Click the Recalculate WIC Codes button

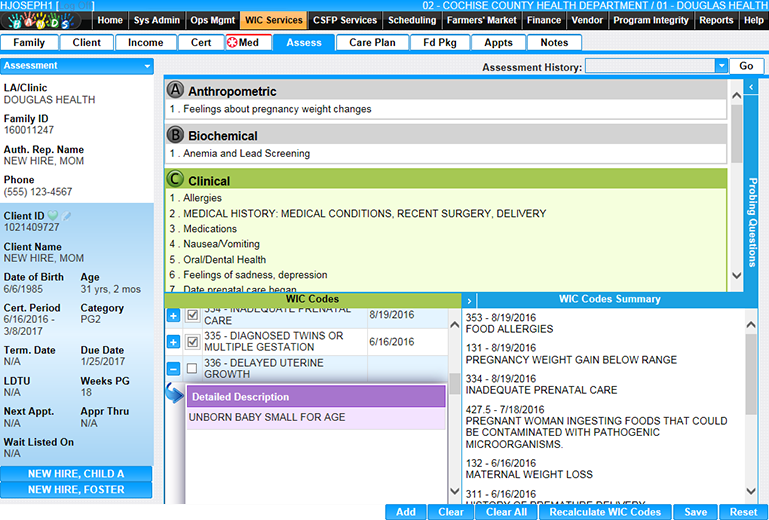click(x=605, y=512)
